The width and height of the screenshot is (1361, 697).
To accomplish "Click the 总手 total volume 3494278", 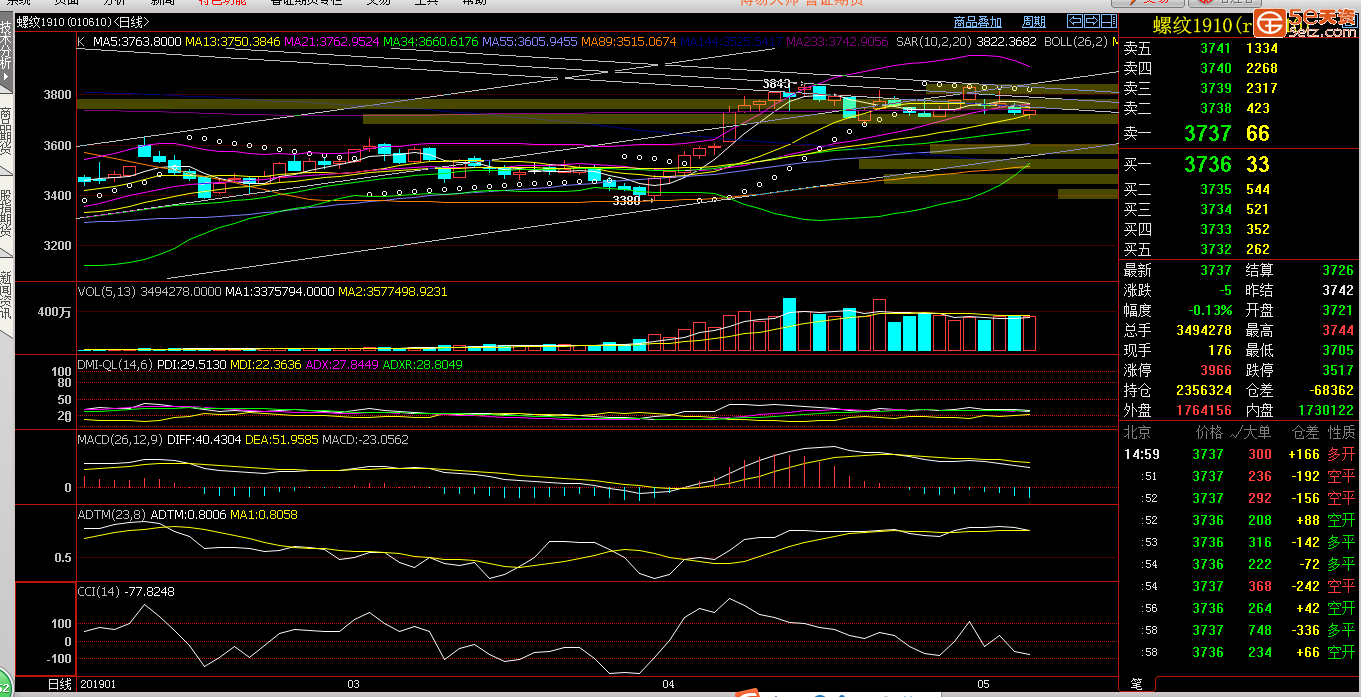I will pos(1204,330).
